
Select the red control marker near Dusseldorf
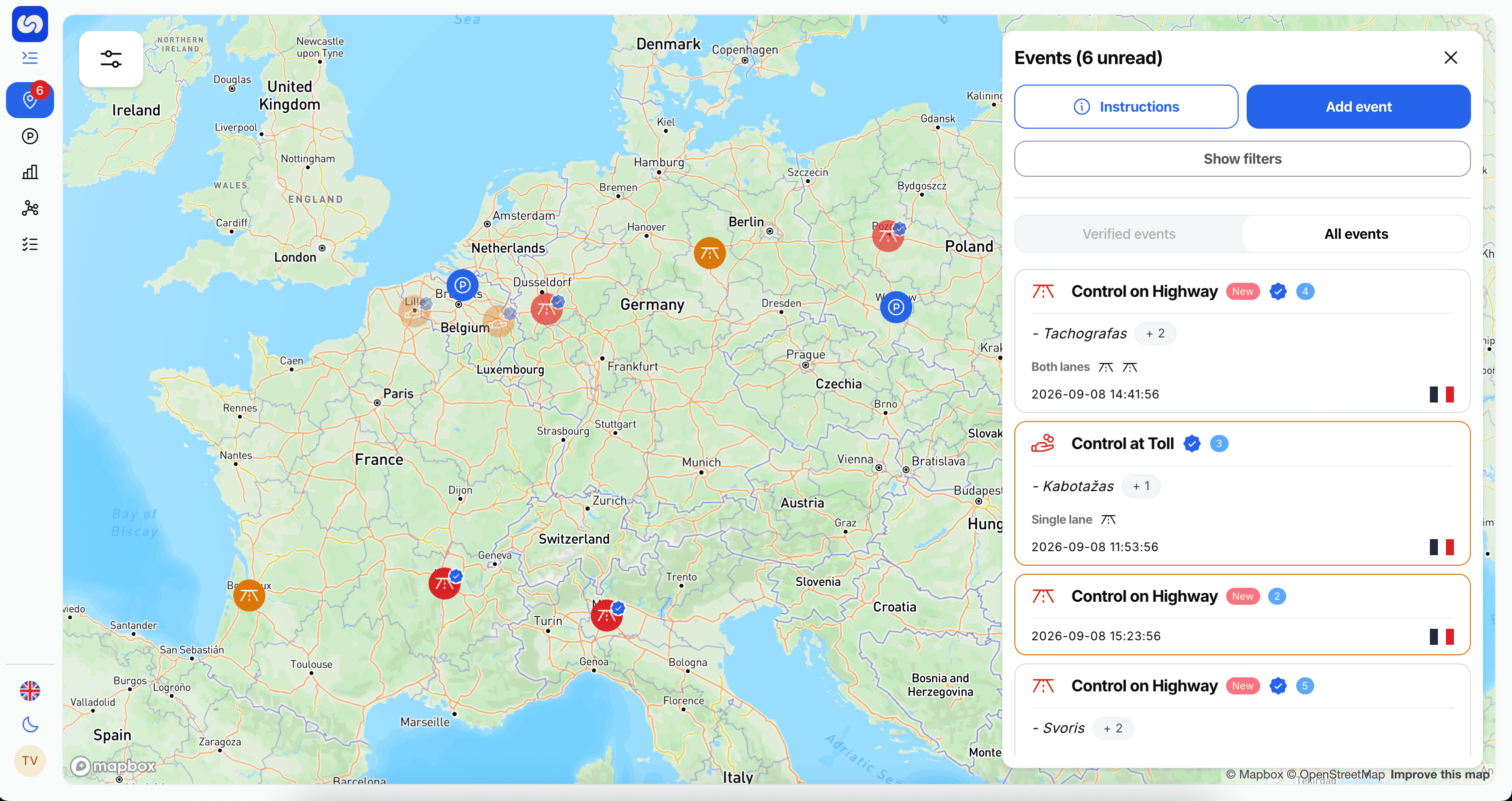click(546, 309)
